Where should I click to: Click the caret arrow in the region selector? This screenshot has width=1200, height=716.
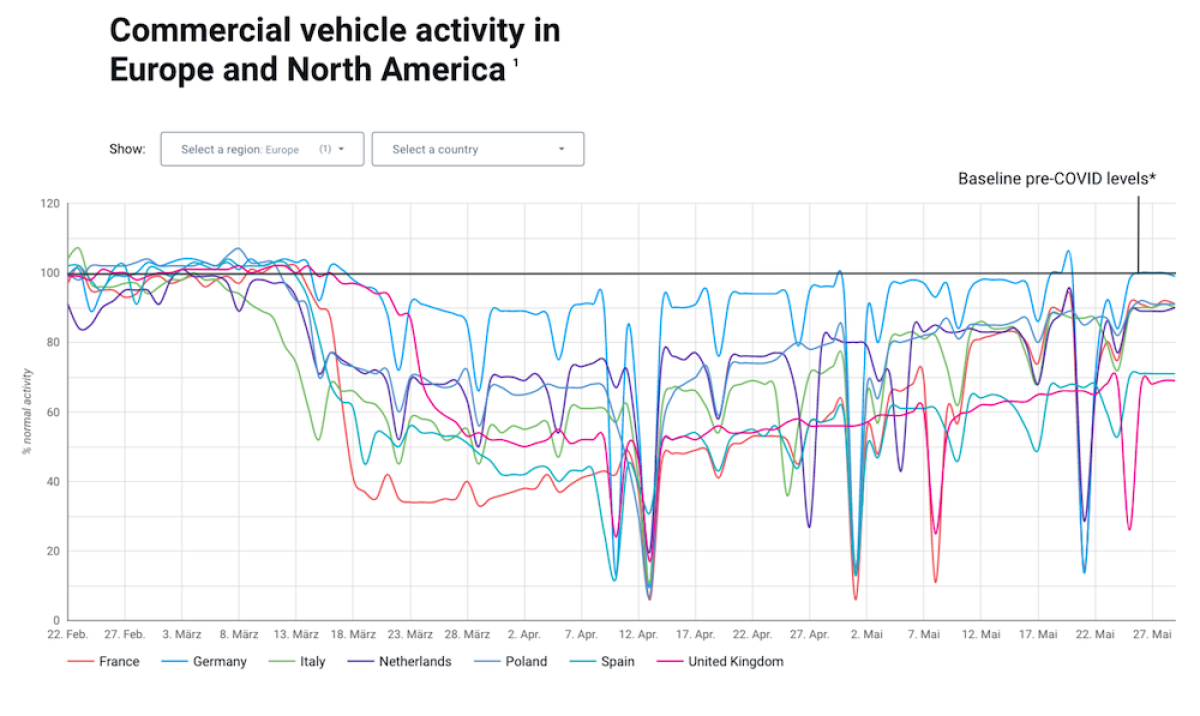click(342, 149)
